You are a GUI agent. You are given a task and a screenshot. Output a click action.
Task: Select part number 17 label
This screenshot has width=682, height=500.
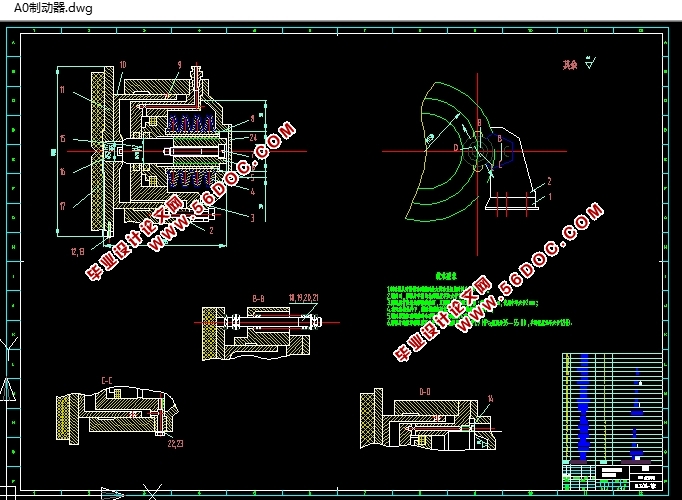click(63, 205)
